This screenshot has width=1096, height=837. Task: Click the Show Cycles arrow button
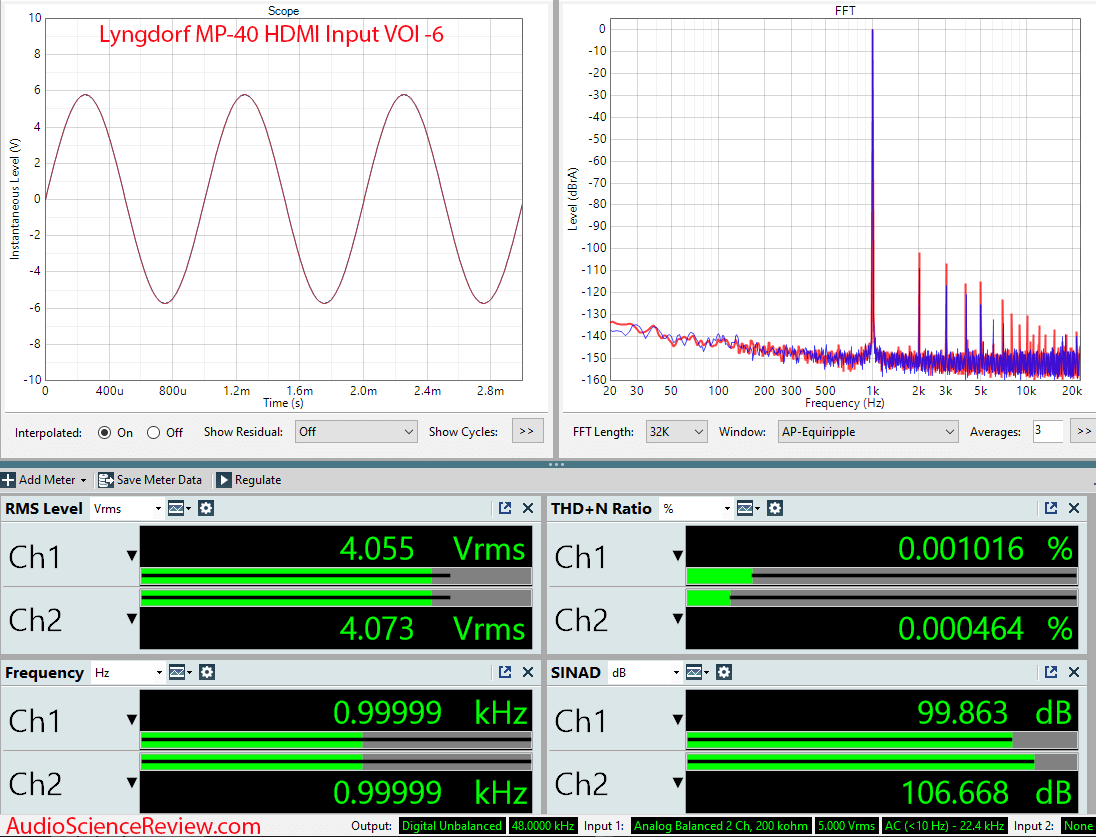[527, 432]
